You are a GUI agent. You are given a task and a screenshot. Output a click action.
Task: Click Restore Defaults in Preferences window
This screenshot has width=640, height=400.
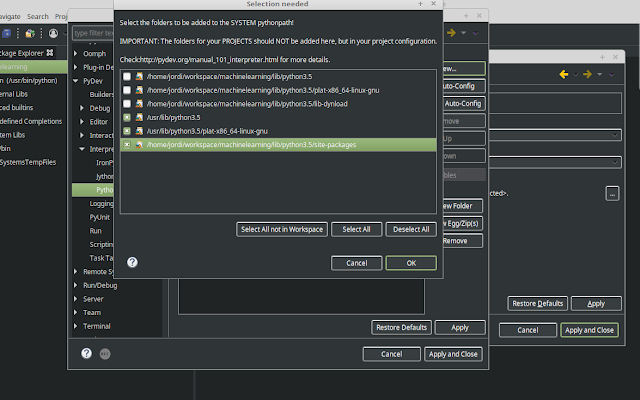[x=401, y=327]
